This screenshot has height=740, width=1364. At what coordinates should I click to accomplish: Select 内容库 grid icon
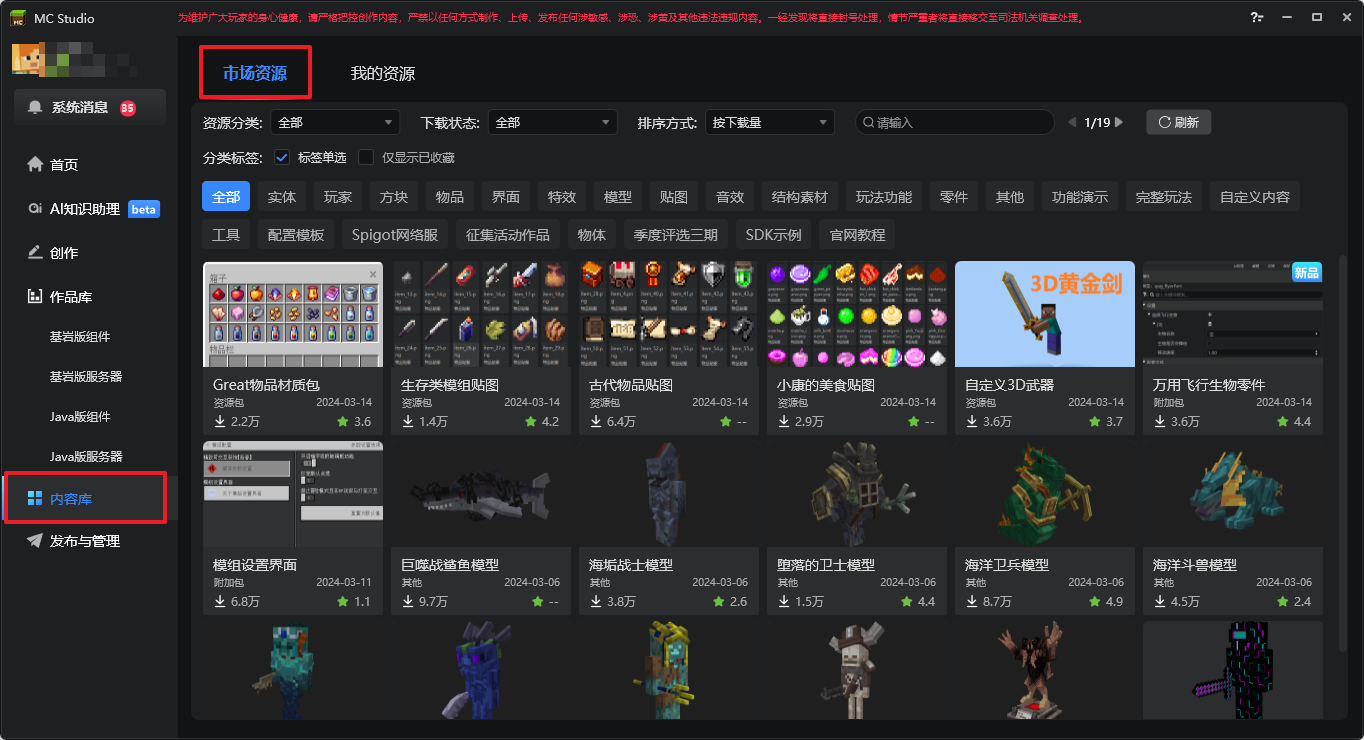click(x=35, y=498)
